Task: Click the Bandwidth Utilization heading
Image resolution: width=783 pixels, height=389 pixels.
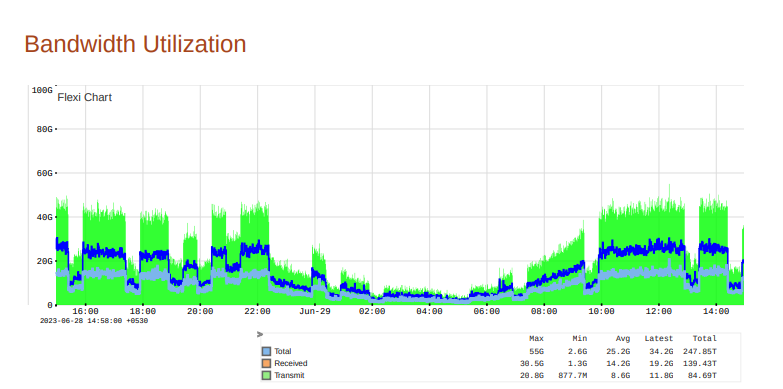Action: [135, 44]
